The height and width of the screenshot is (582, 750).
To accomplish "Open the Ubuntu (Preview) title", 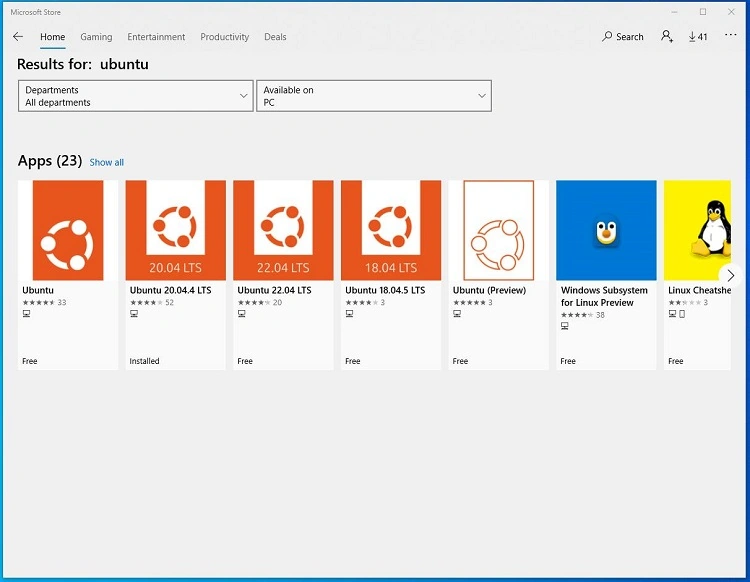I will coord(489,290).
